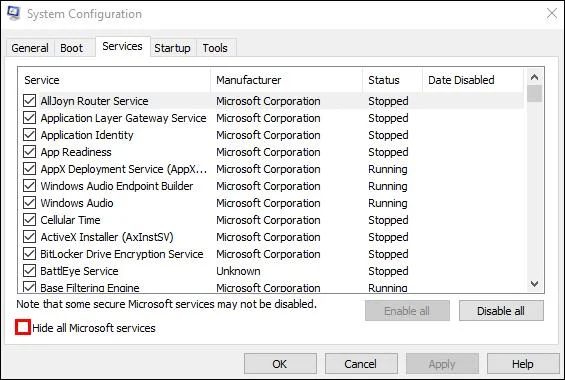Click Stopped status of BattlEye Service row

point(388,271)
